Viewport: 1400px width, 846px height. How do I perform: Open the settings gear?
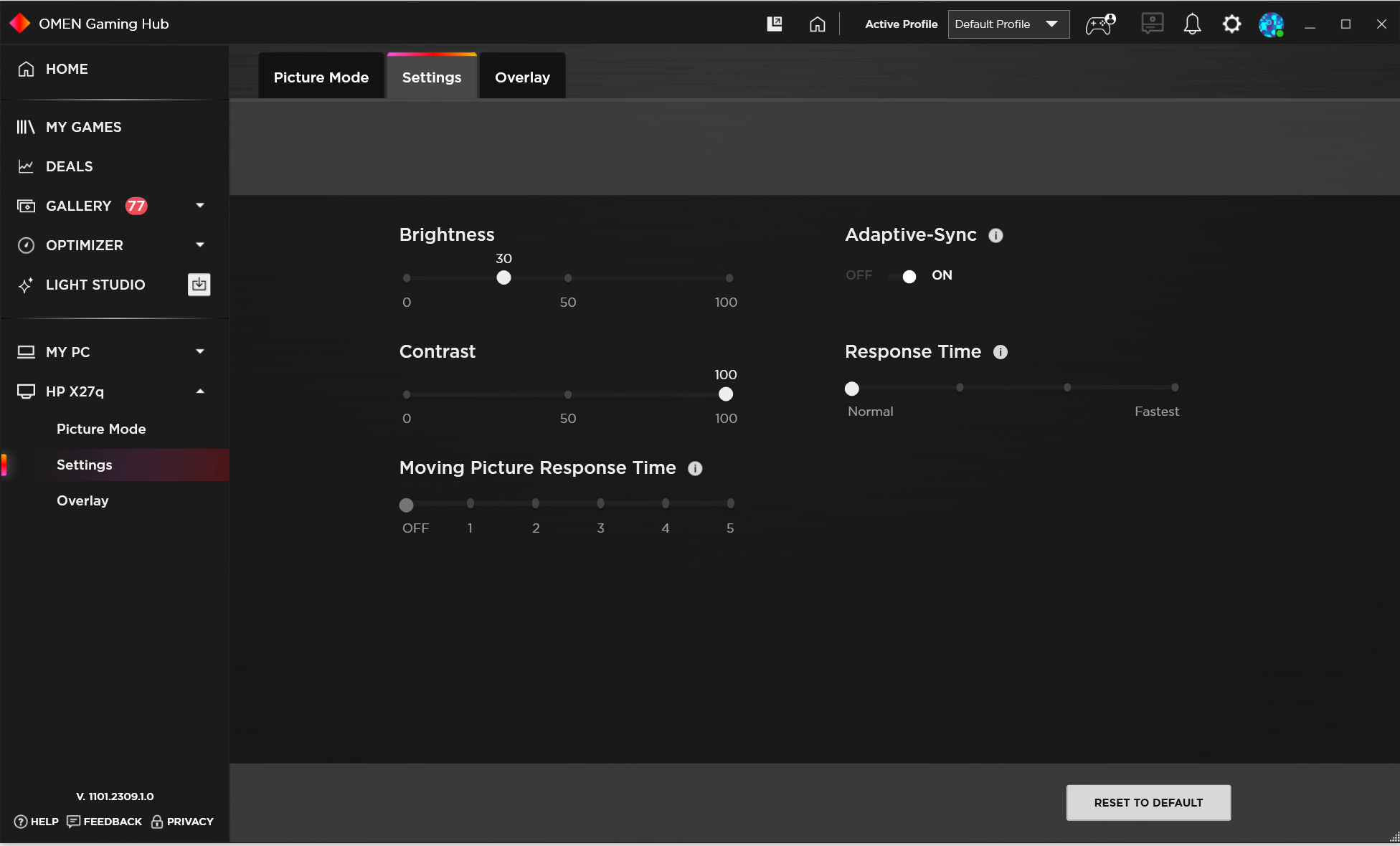(1232, 24)
